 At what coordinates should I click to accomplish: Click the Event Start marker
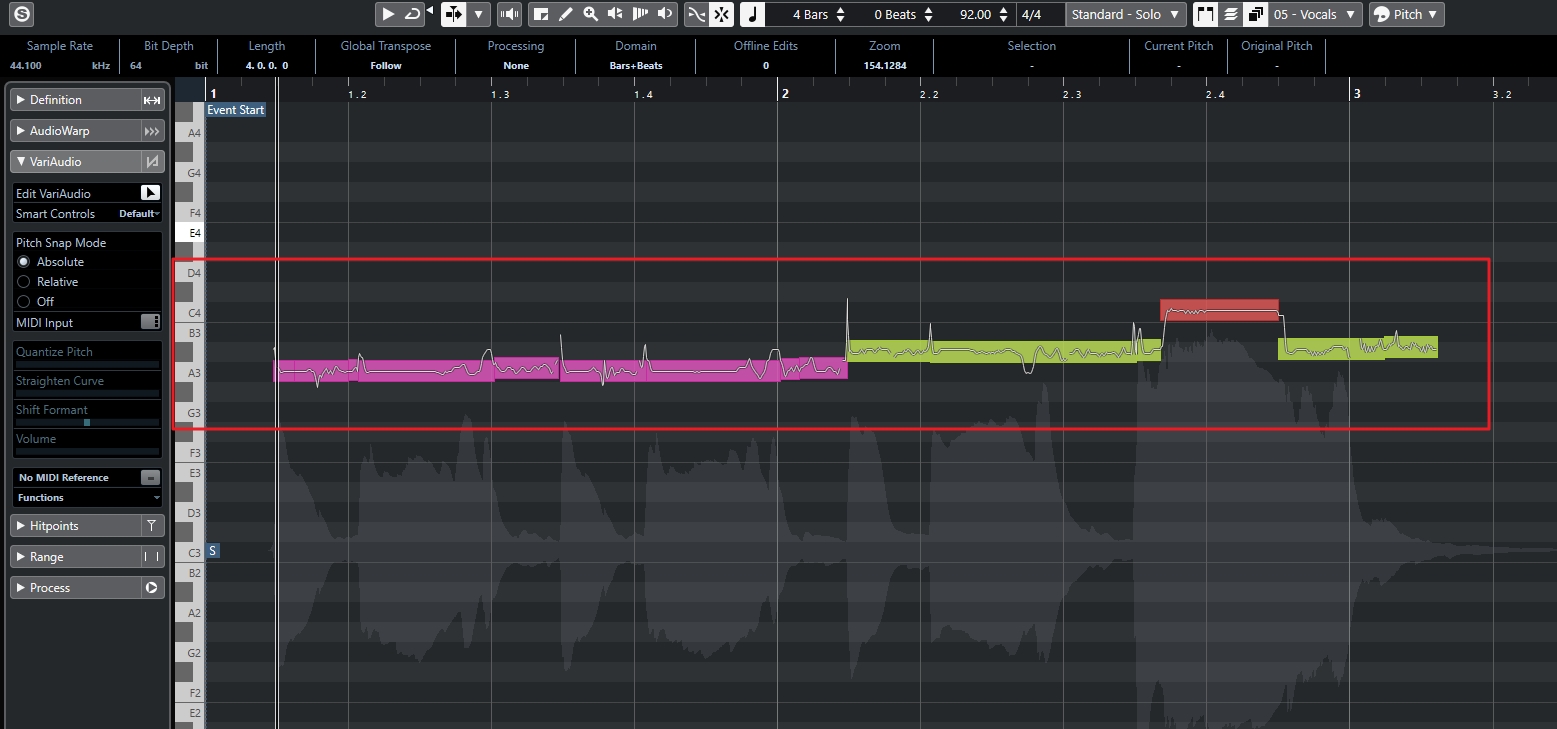tap(236, 110)
